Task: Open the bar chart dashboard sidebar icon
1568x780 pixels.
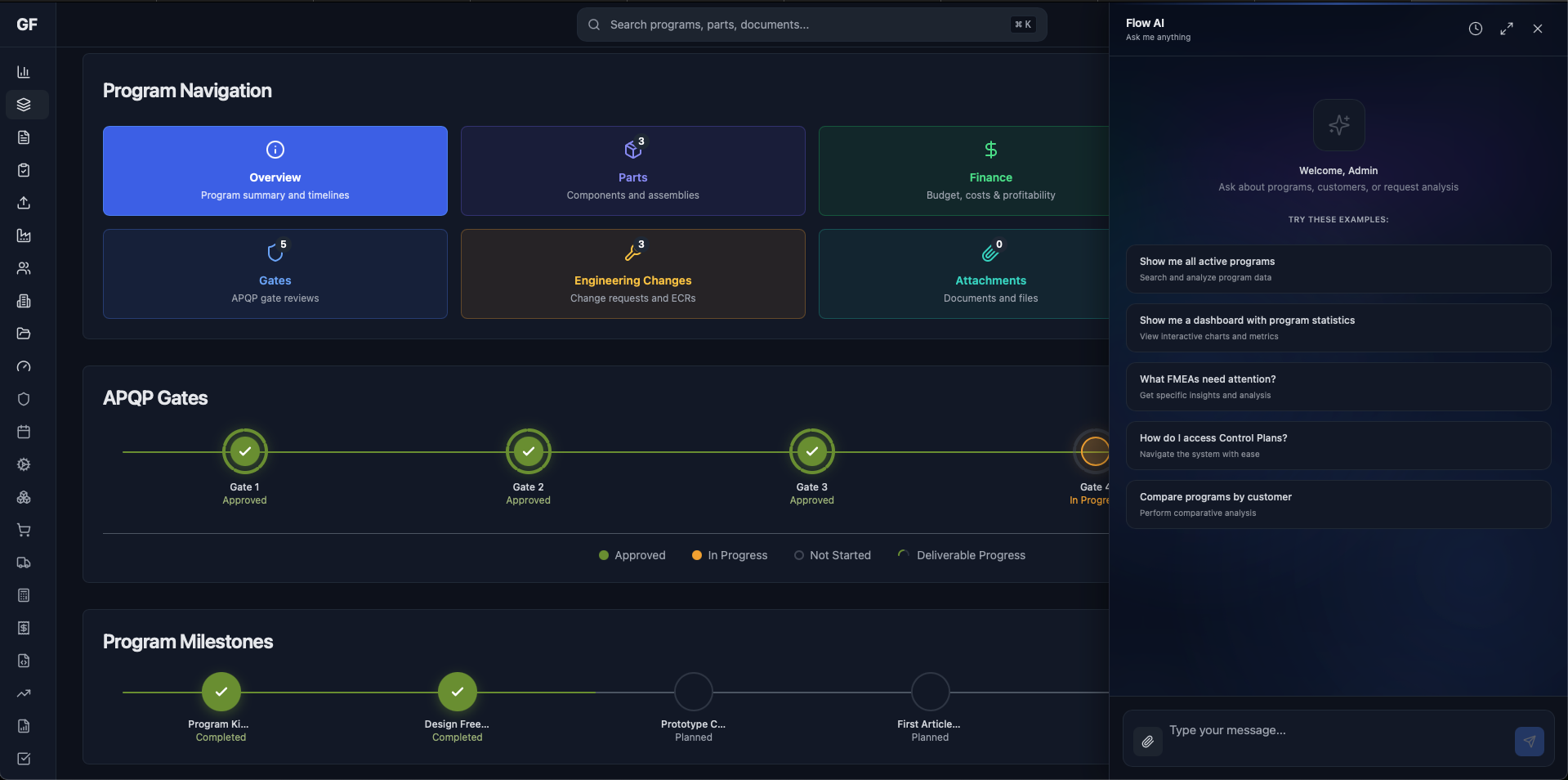Action: [x=24, y=72]
